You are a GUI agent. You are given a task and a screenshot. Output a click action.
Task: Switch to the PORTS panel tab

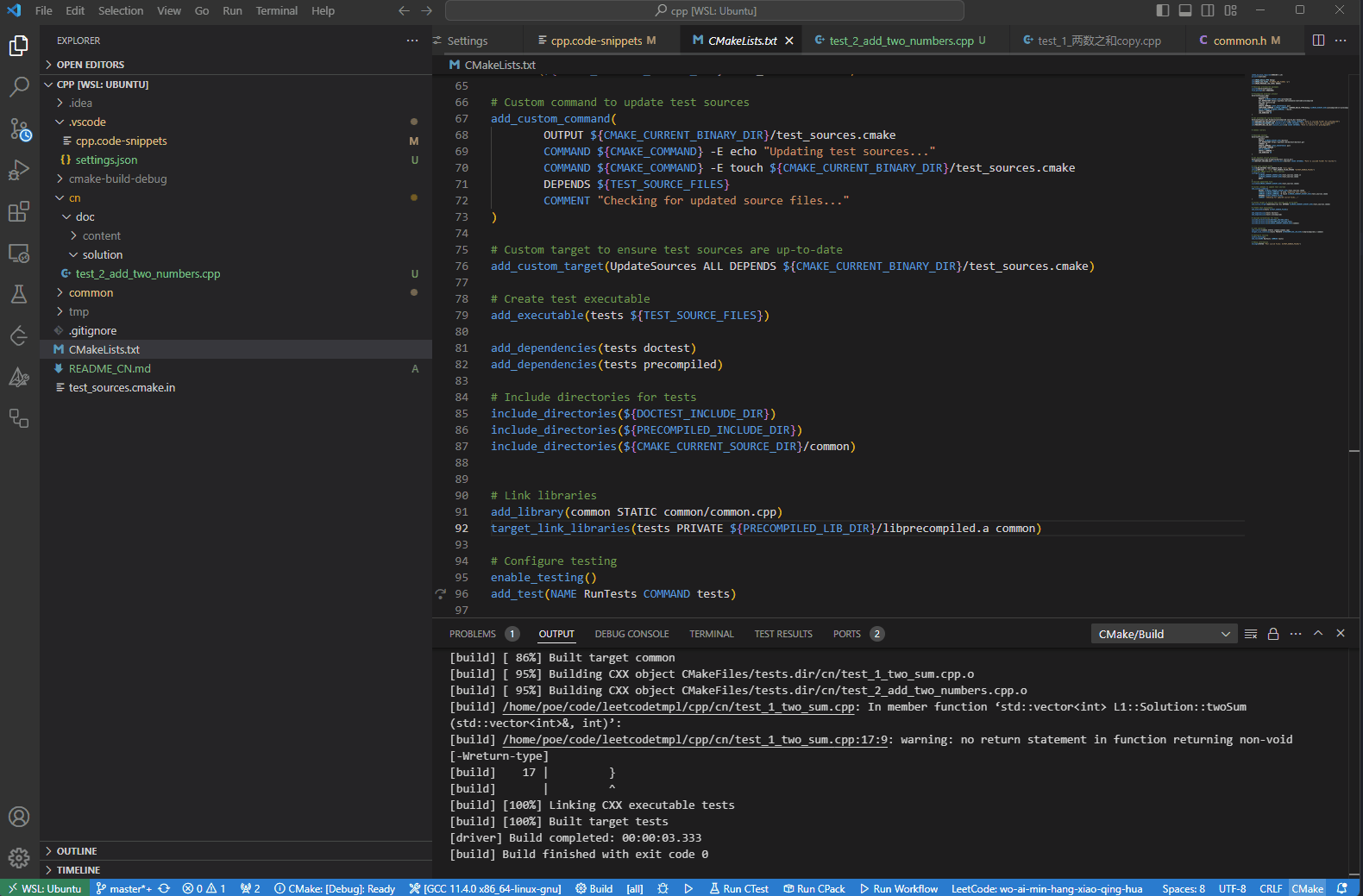pos(847,634)
